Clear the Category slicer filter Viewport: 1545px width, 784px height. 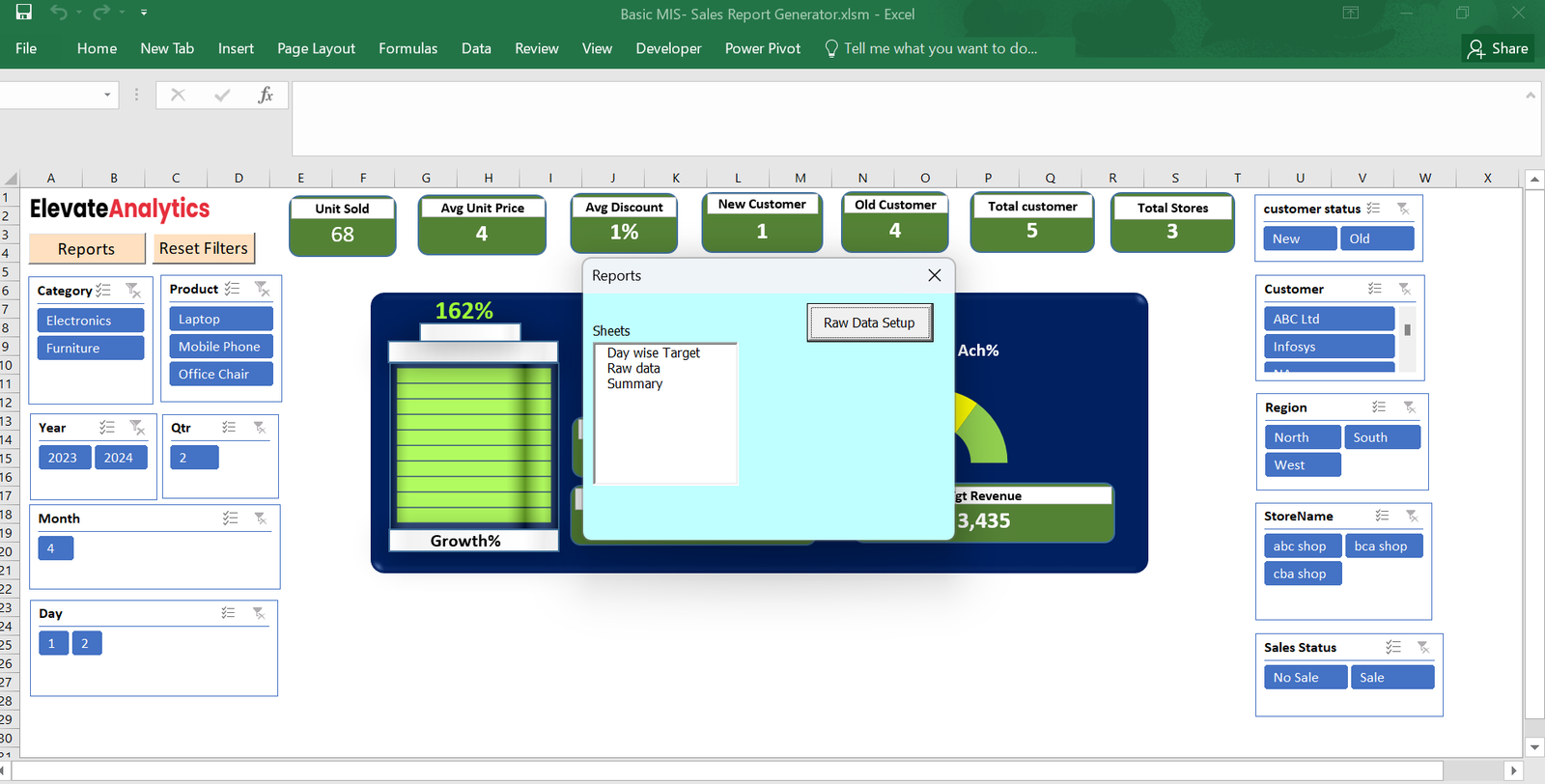[x=133, y=291]
